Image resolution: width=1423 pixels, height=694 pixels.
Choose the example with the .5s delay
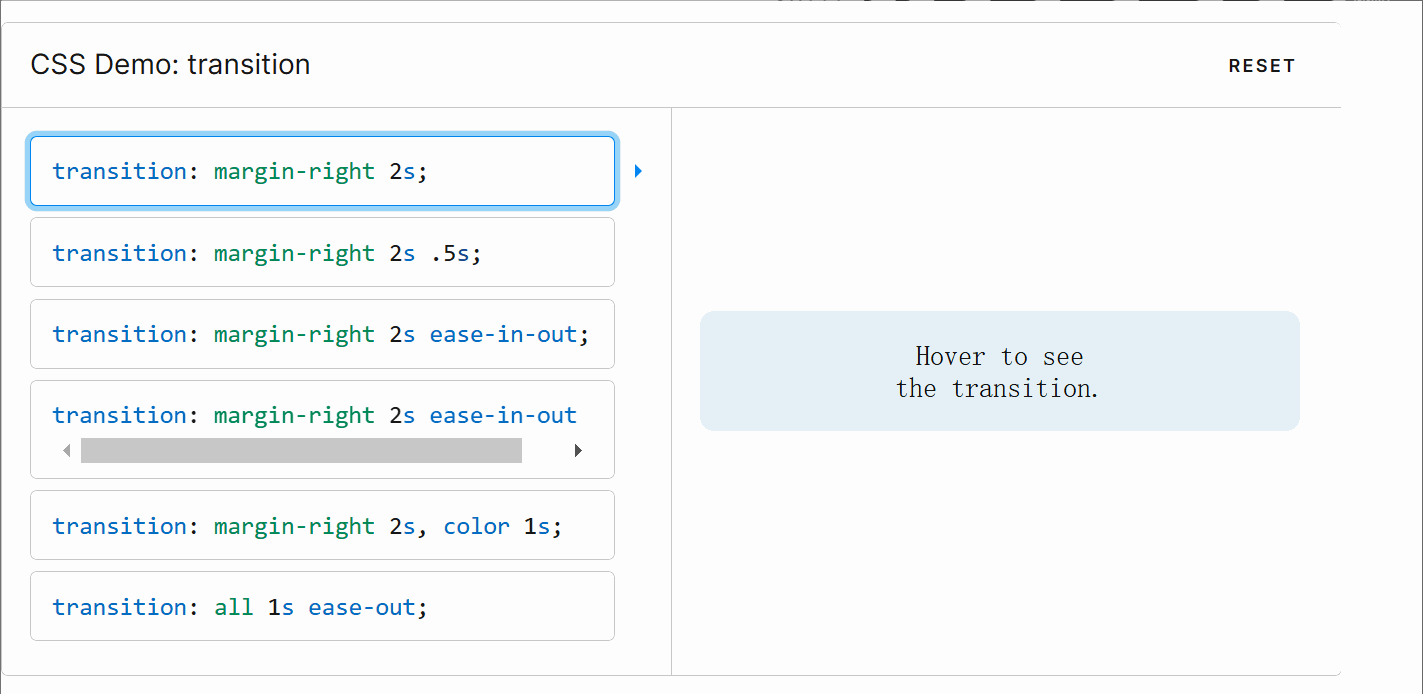click(x=322, y=252)
